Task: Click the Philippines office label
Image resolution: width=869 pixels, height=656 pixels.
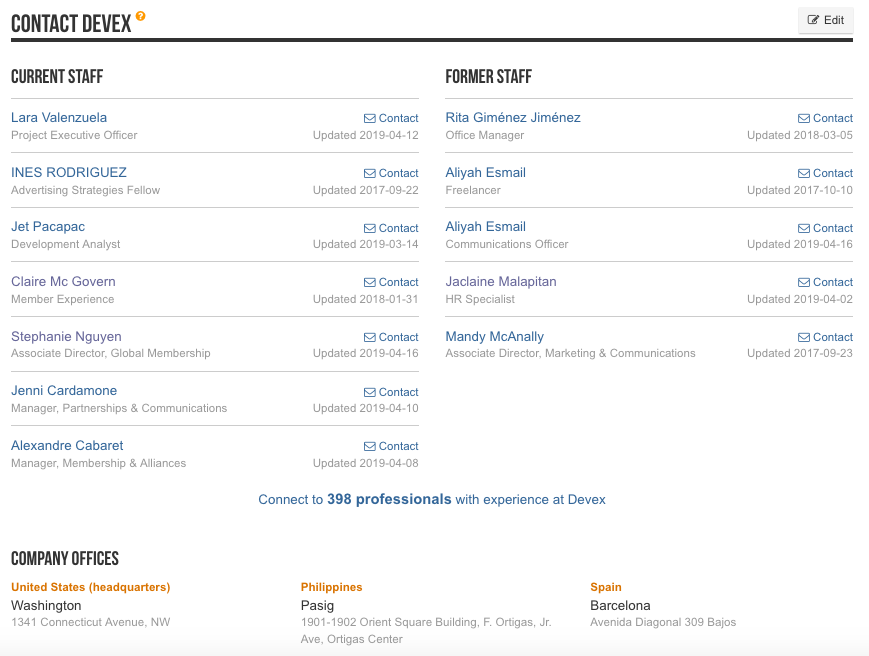Action: click(x=331, y=587)
